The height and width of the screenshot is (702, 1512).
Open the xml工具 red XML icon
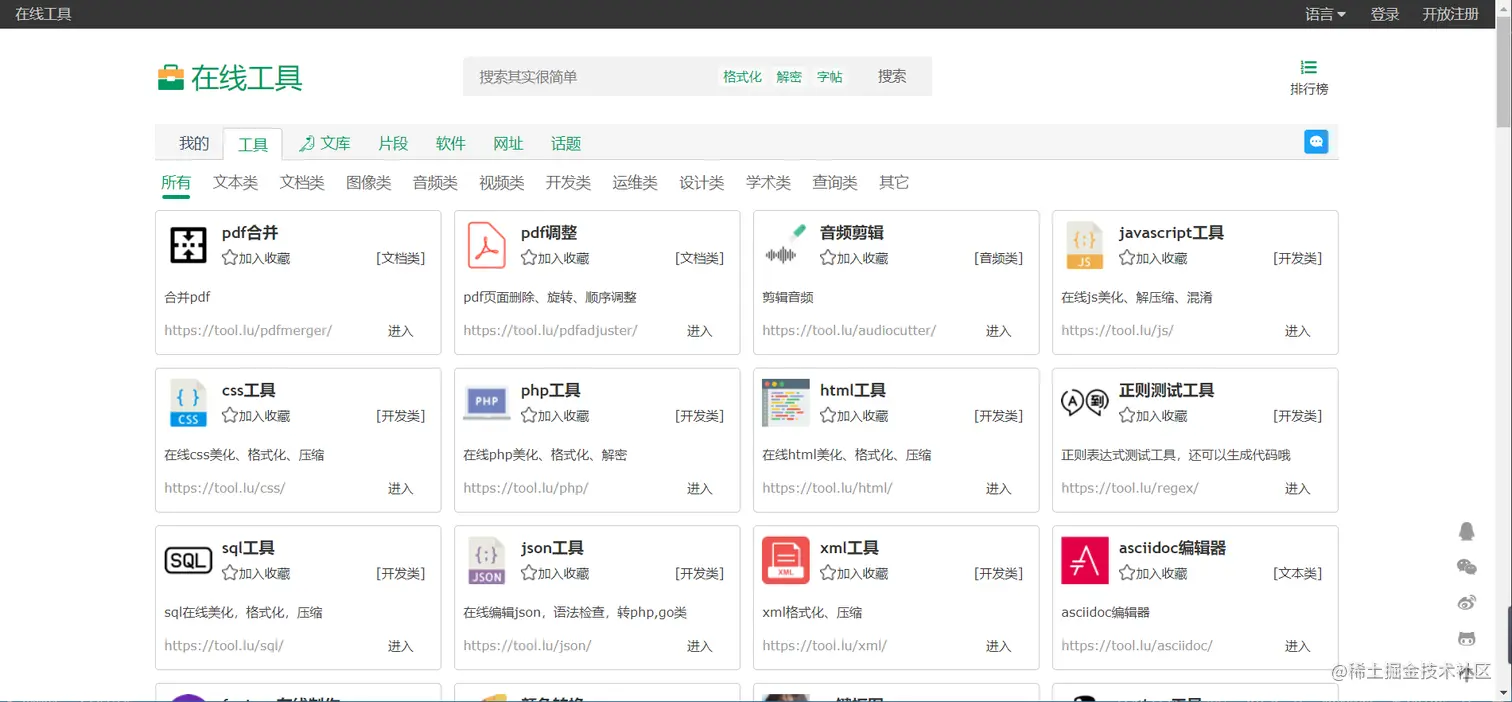[x=786, y=560]
